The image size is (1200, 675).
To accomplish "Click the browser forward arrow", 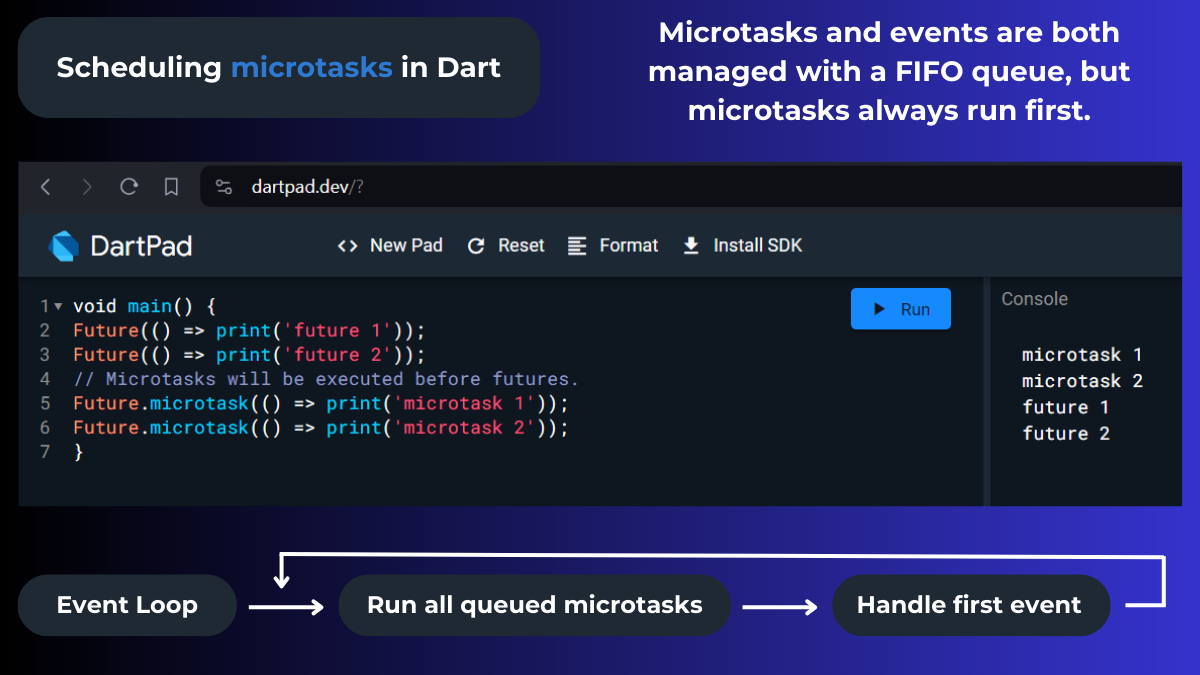I will click(x=86, y=187).
